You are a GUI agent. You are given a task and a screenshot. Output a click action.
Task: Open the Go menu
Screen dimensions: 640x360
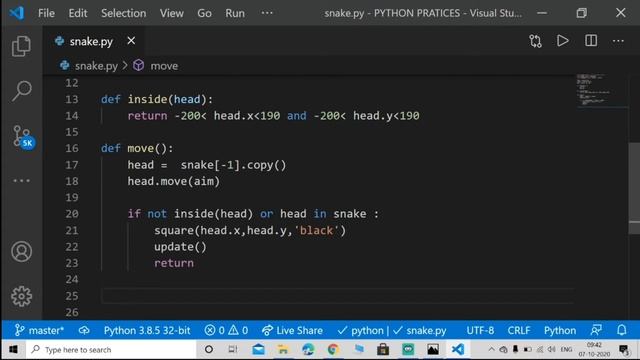(204, 13)
